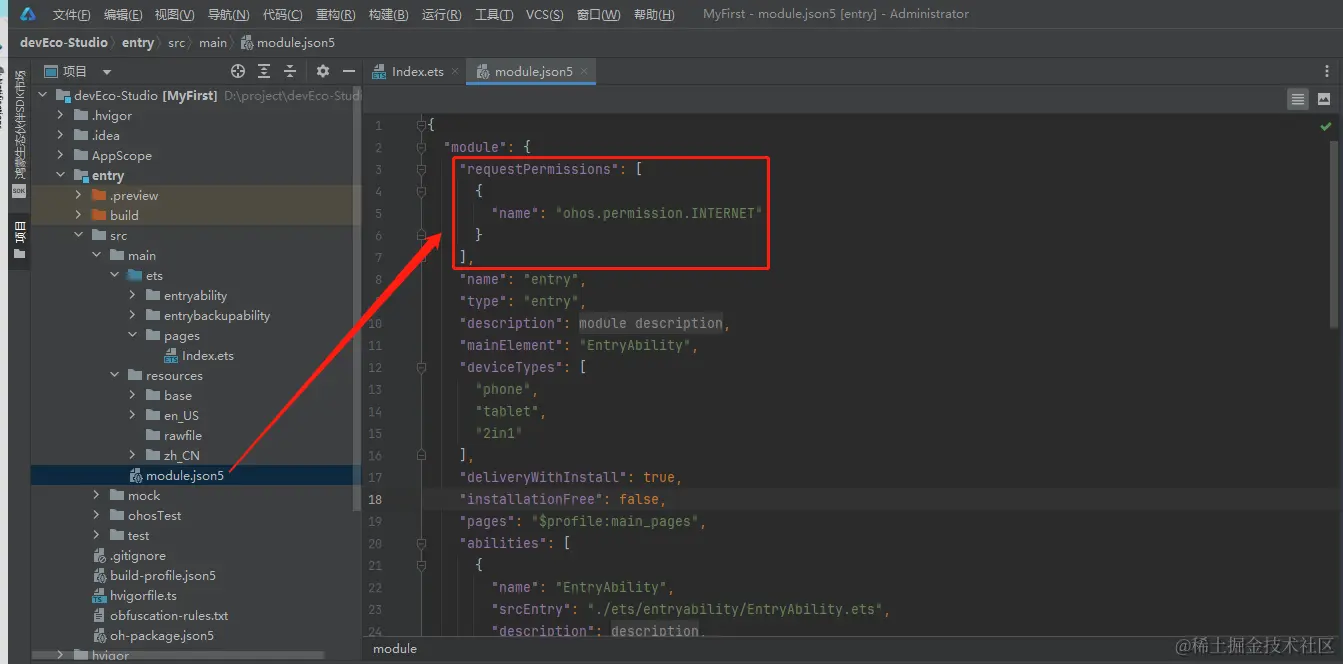Collapse the devEco-Studio root node

(43, 95)
